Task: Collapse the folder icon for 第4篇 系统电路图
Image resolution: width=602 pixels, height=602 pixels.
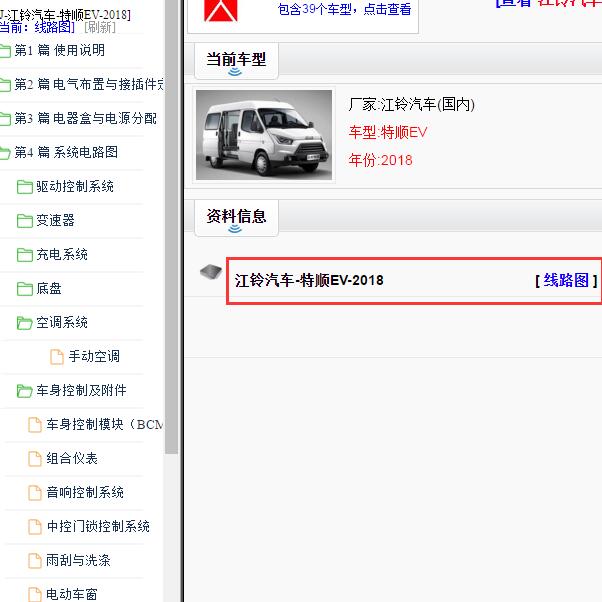Action: pos(5,153)
